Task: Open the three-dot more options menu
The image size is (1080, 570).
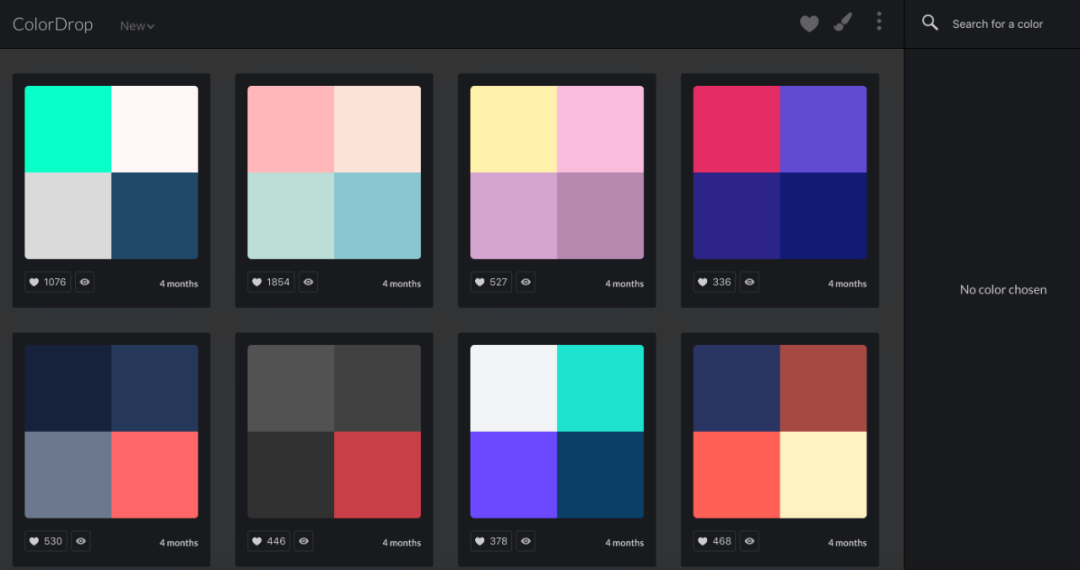Action: click(879, 21)
